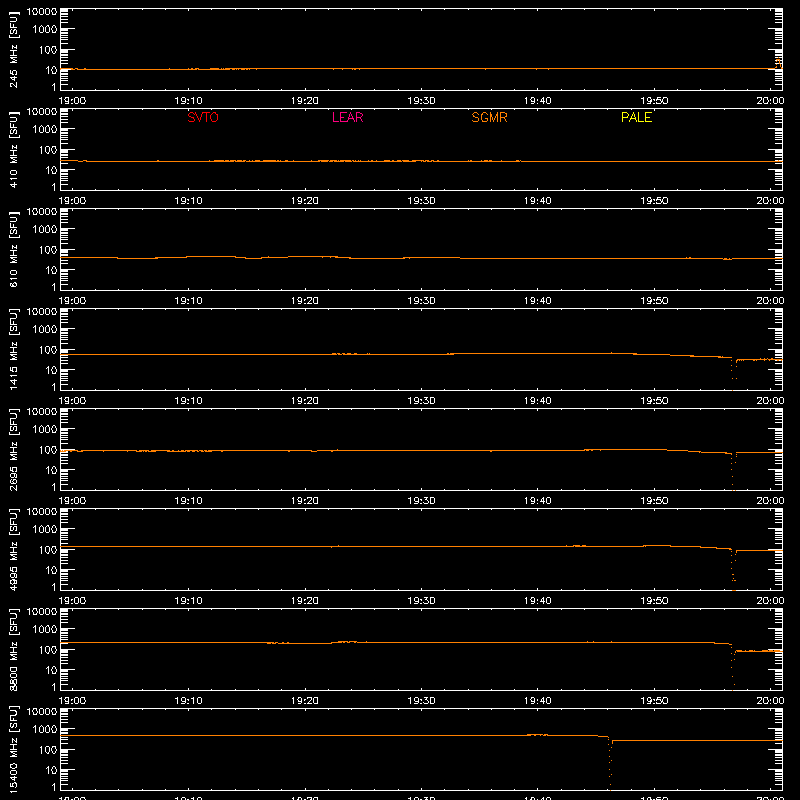The height and width of the screenshot is (800, 800).
Task: Select the 2695 MHz [SFU] axis title
Action: pyautogui.click(x=13, y=449)
